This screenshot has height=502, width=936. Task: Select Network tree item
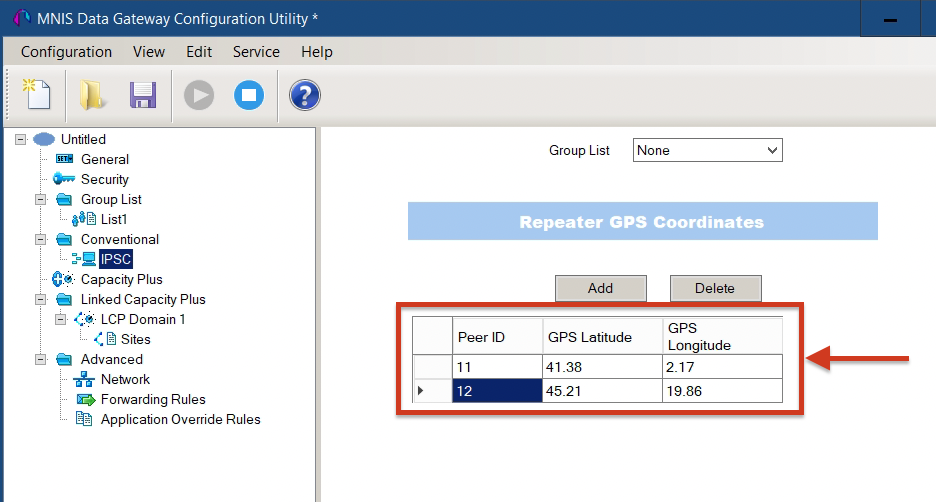125,379
